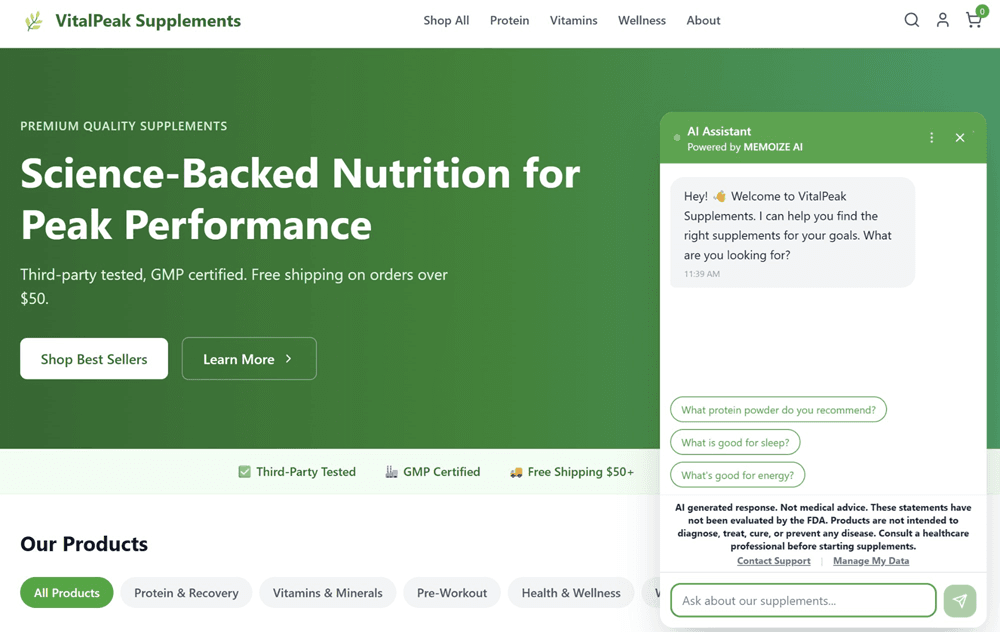Select the 'What is good for sleep?' suggestion

pos(735,441)
